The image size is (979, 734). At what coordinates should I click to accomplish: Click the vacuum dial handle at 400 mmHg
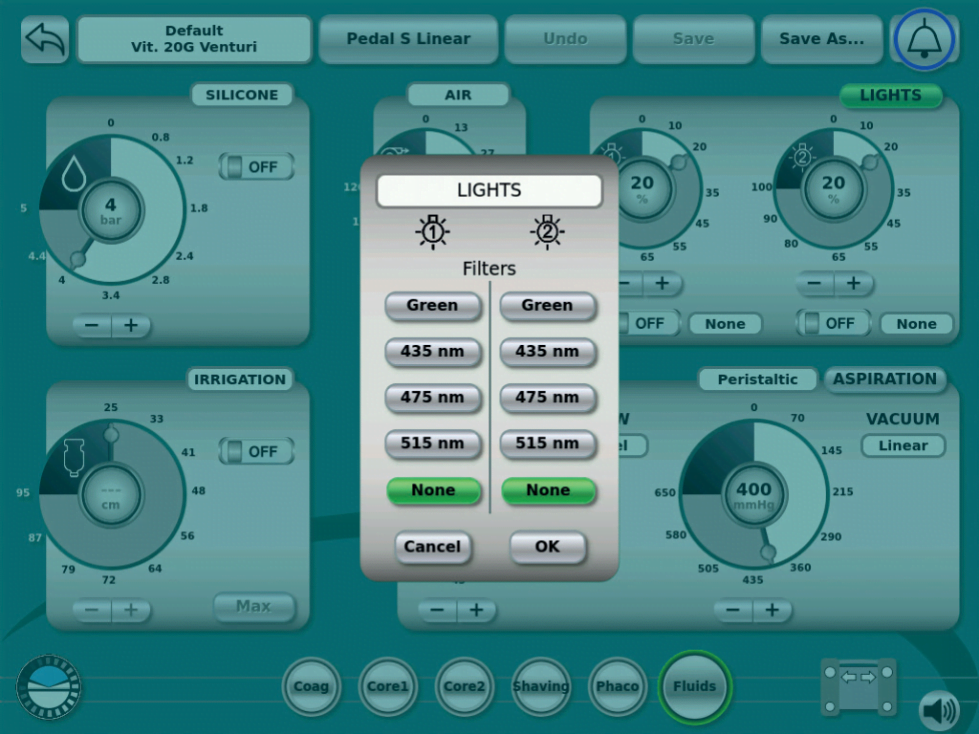click(x=768, y=552)
